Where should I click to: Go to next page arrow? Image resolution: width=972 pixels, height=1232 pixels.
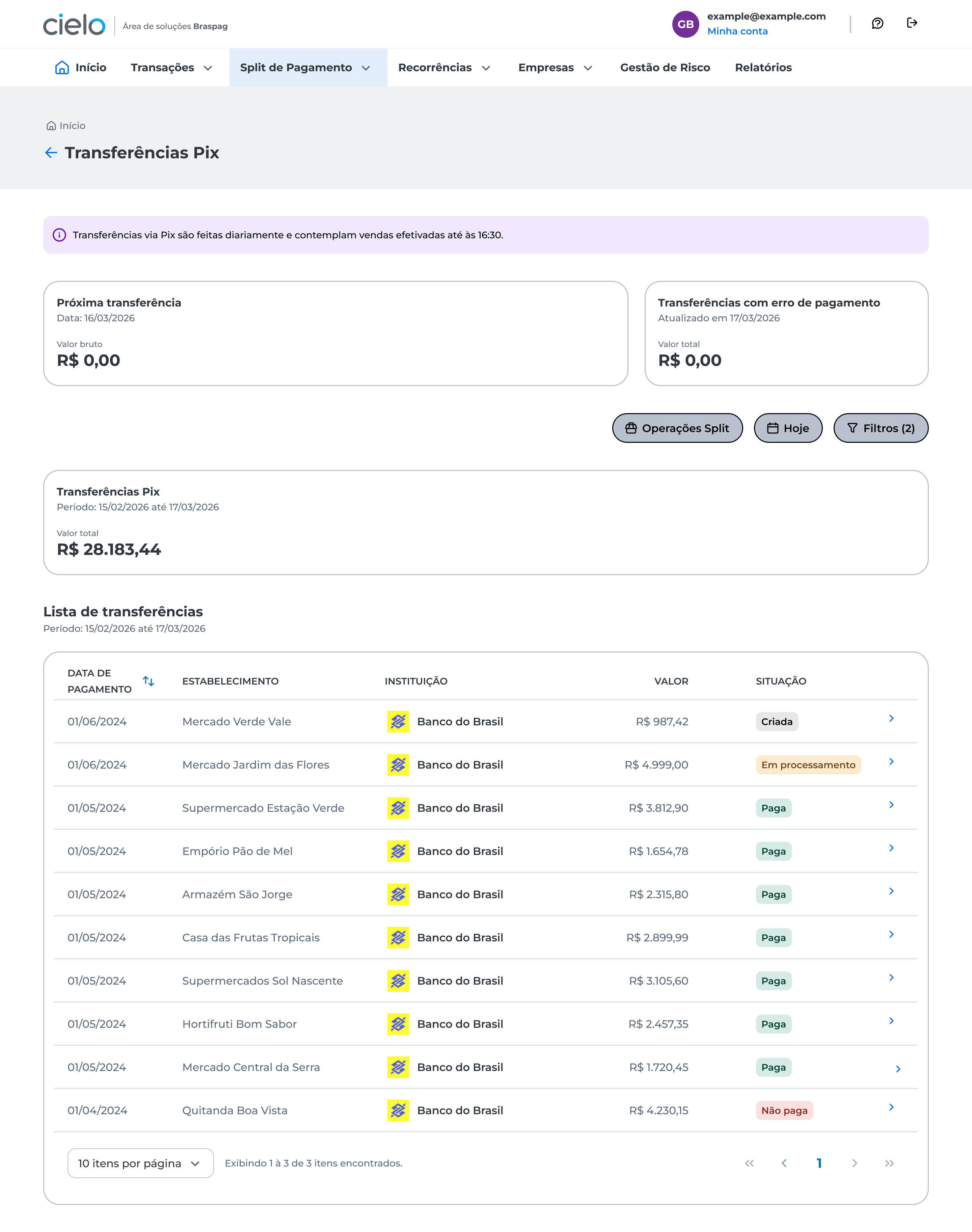click(854, 1163)
